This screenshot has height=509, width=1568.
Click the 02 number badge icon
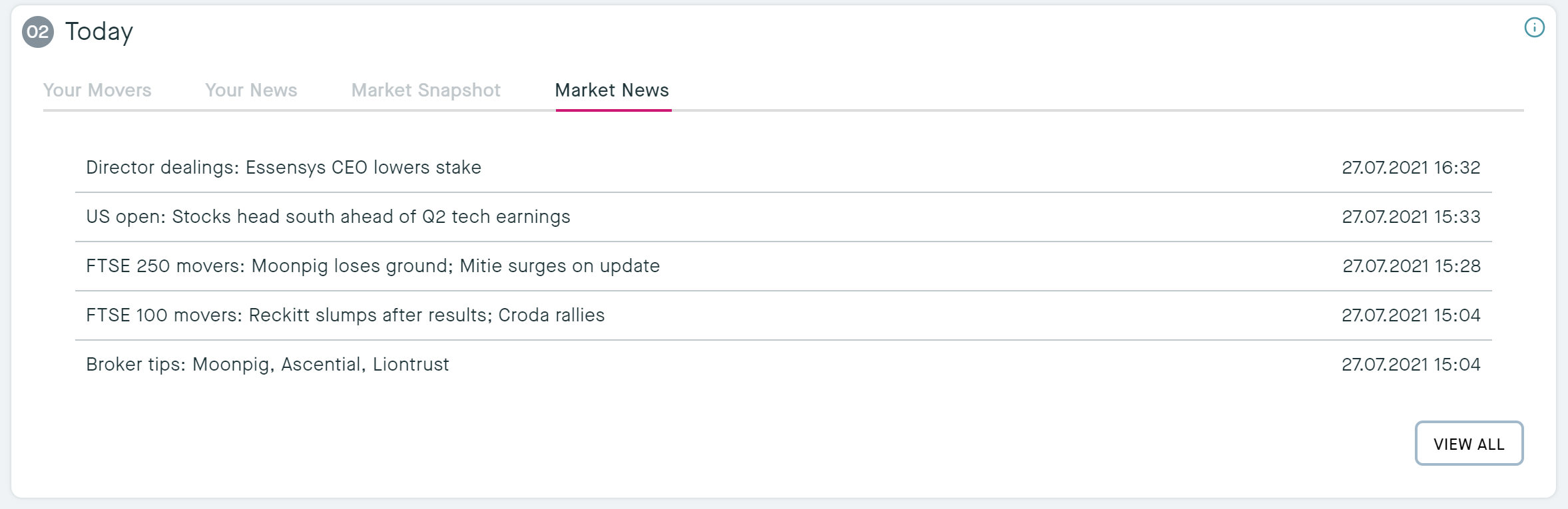[x=38, y=33]
